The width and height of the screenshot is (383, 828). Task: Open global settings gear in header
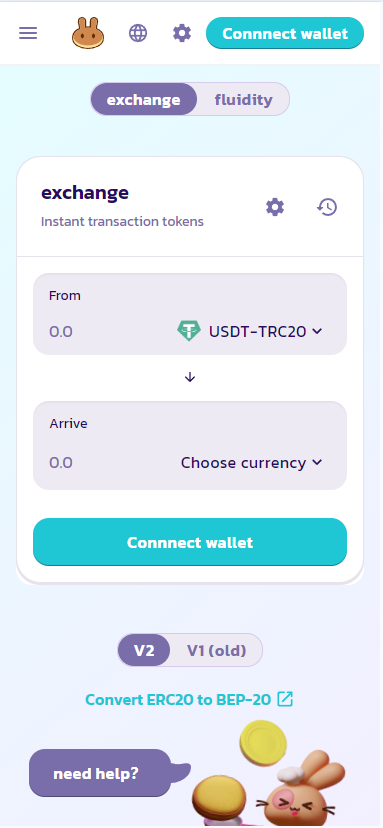point(182,33)
